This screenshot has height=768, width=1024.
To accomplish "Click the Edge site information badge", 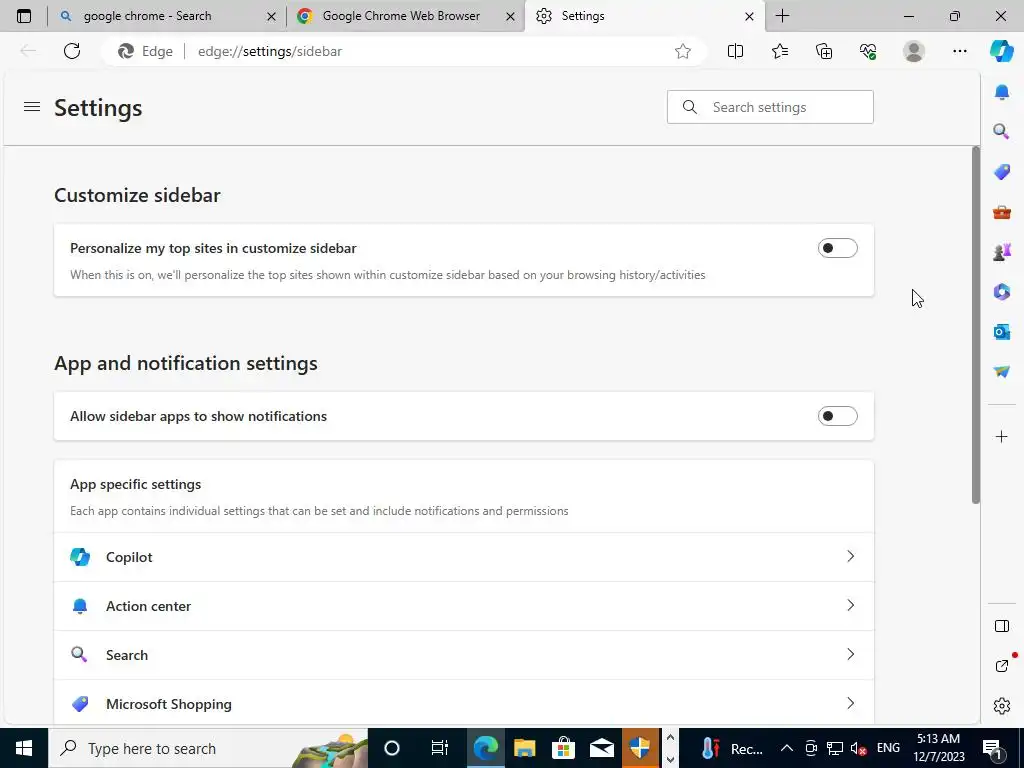I will (x=146, y=51).
